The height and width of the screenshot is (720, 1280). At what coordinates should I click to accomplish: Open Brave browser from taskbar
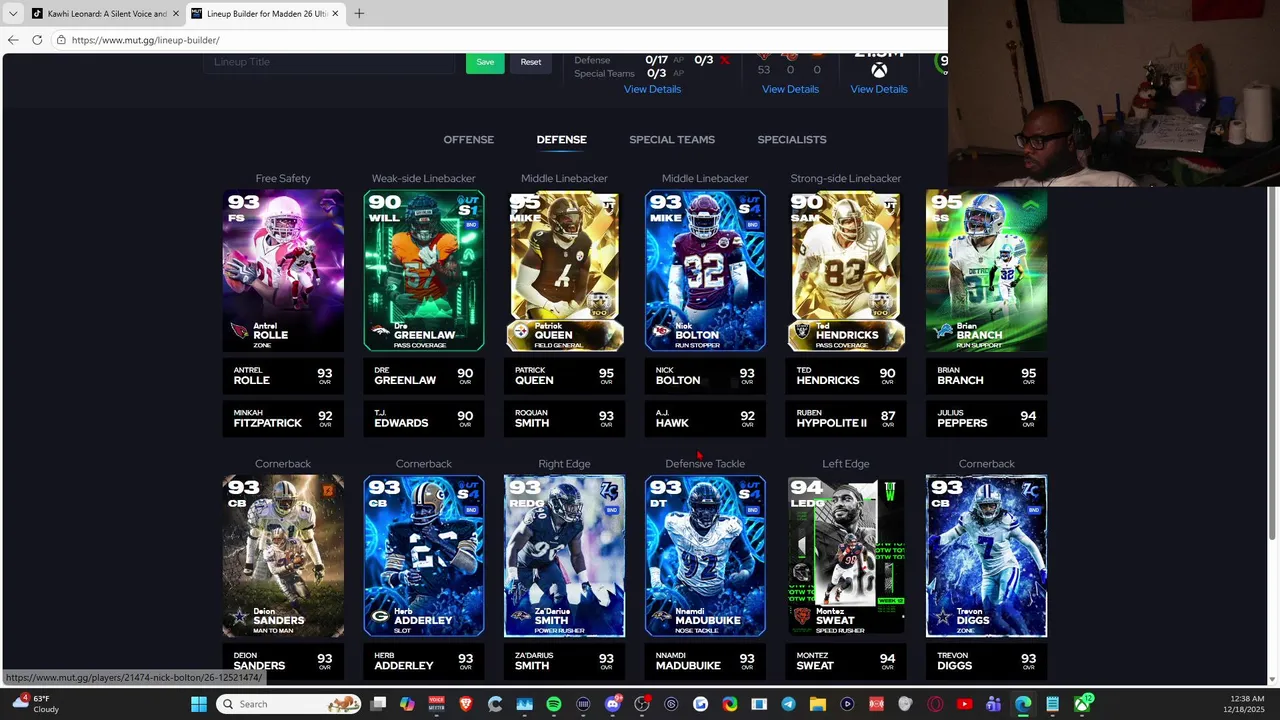point(465,704)
